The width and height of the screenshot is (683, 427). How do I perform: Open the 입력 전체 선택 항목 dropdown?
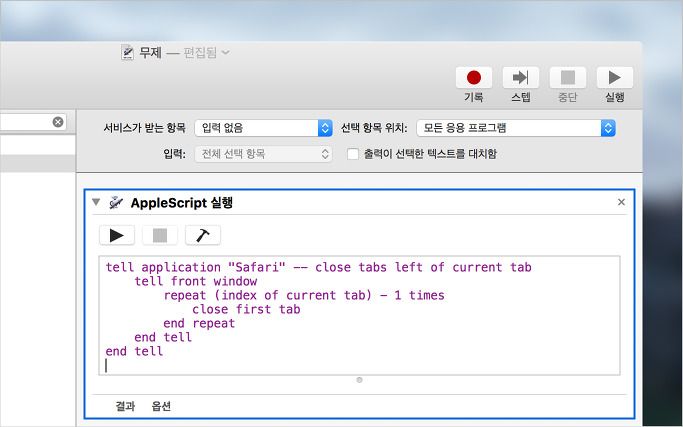coord(263,154)
